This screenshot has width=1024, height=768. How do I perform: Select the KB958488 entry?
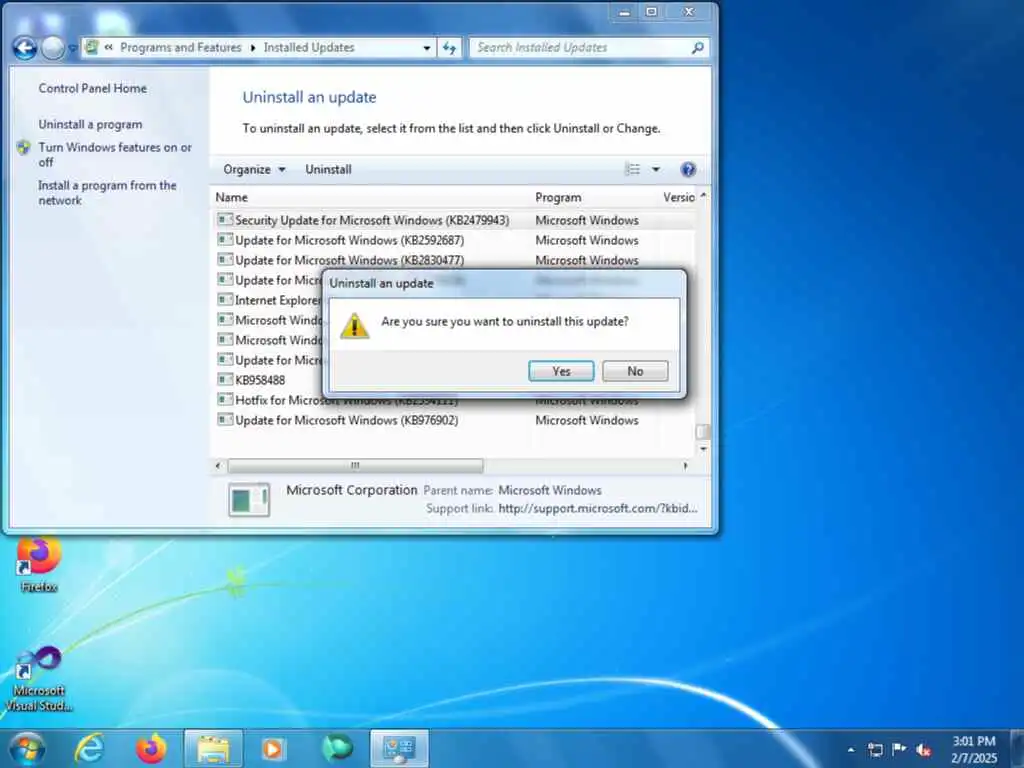(260, 380)
